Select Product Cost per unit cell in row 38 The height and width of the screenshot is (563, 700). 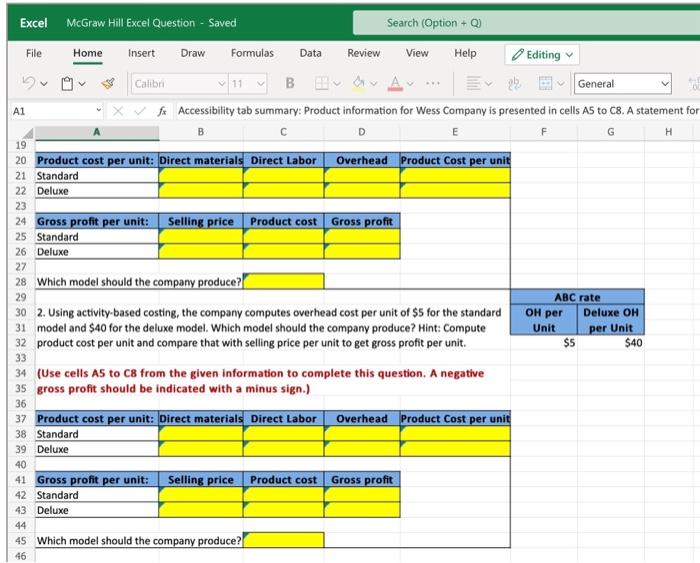click(x=455, y=434)
